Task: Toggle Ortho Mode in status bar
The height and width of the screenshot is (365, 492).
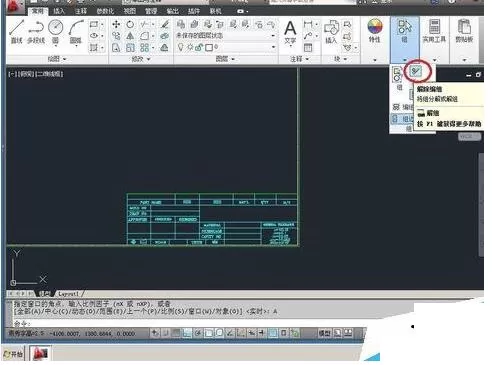Action: [187, 332]
